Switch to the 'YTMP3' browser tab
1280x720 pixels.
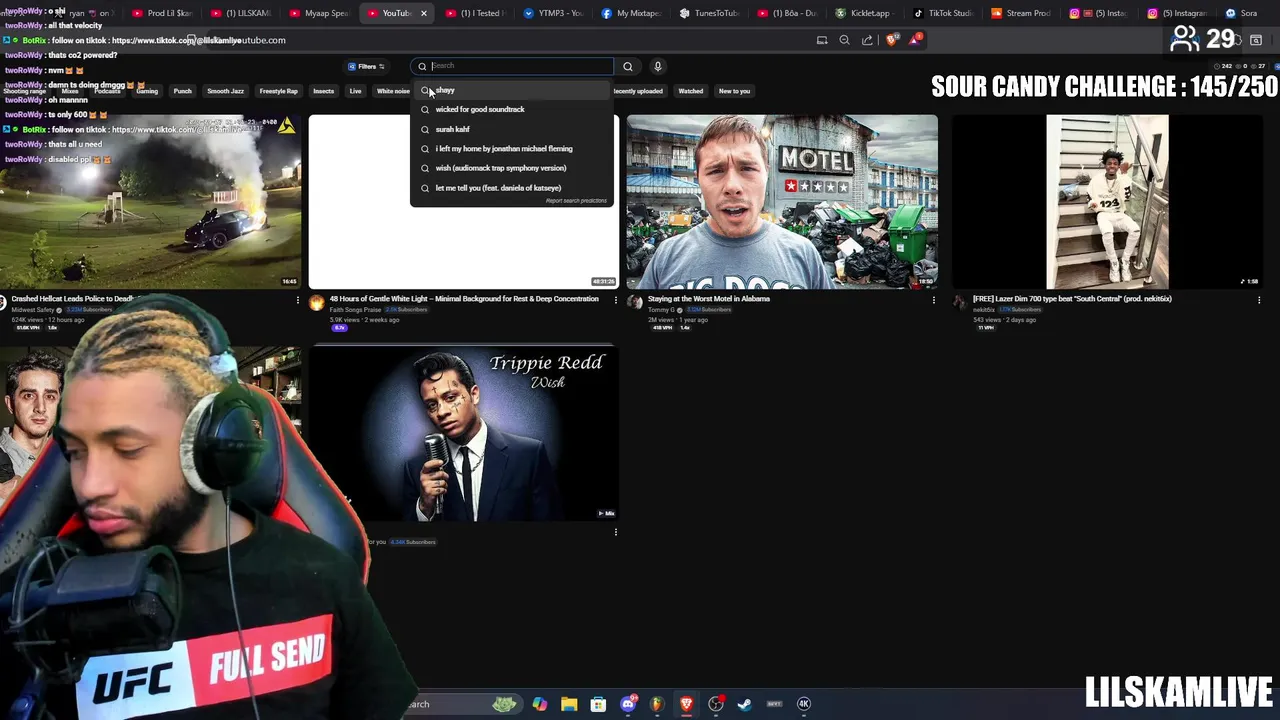pos(553,13)
